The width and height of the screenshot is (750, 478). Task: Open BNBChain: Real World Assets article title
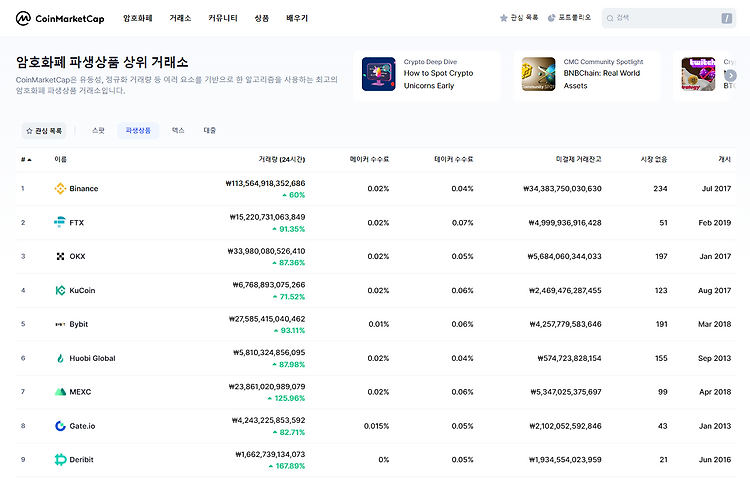tap(601, 79)
